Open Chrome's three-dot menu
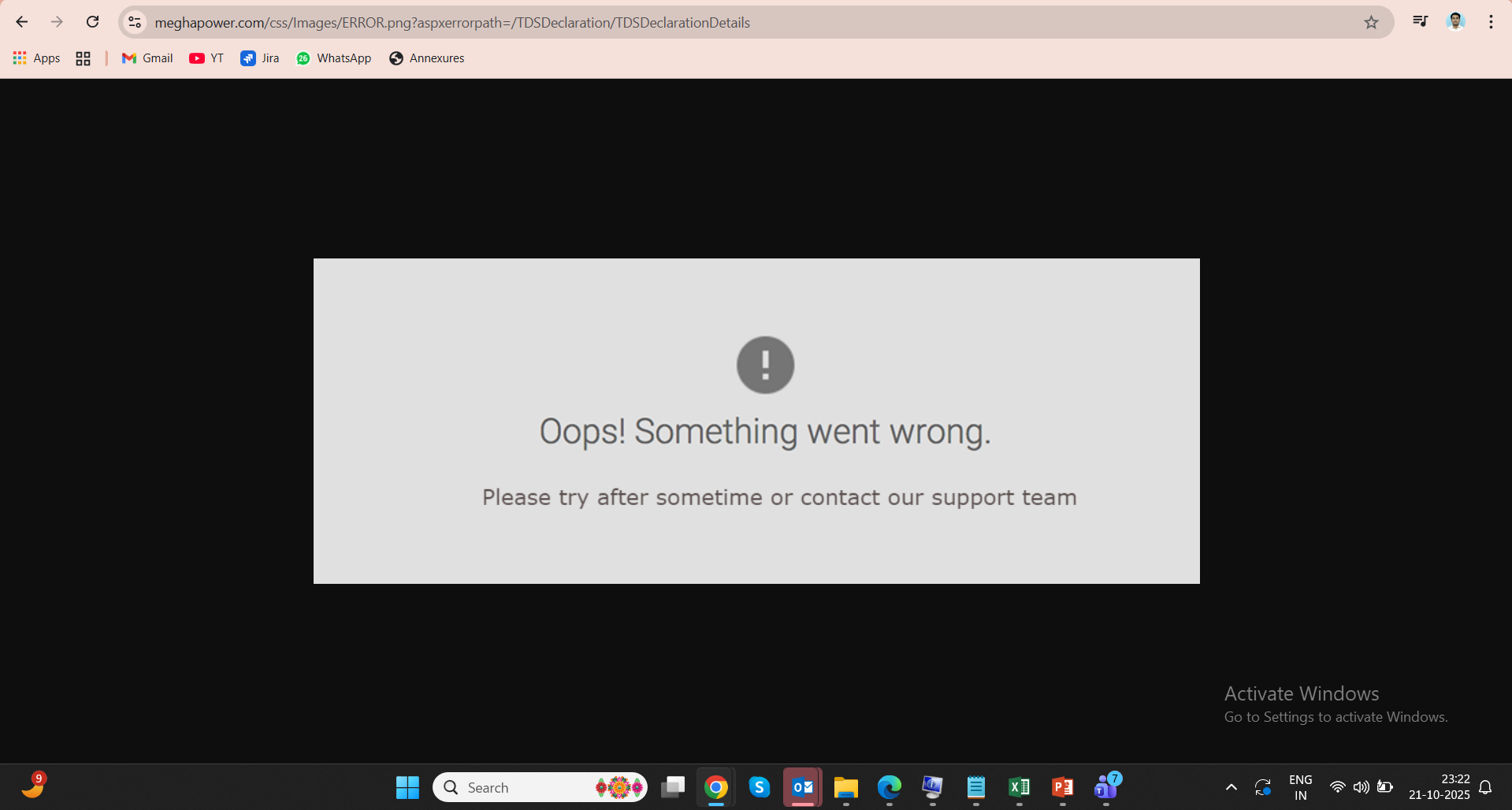1512x810 pixels. (1491, 22)
